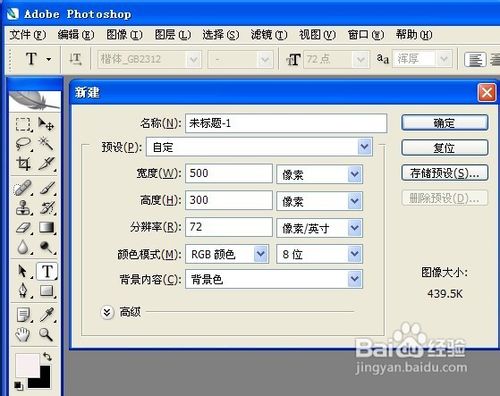Select the Dodge tool

pyautogui.click(x=46, y=248)
